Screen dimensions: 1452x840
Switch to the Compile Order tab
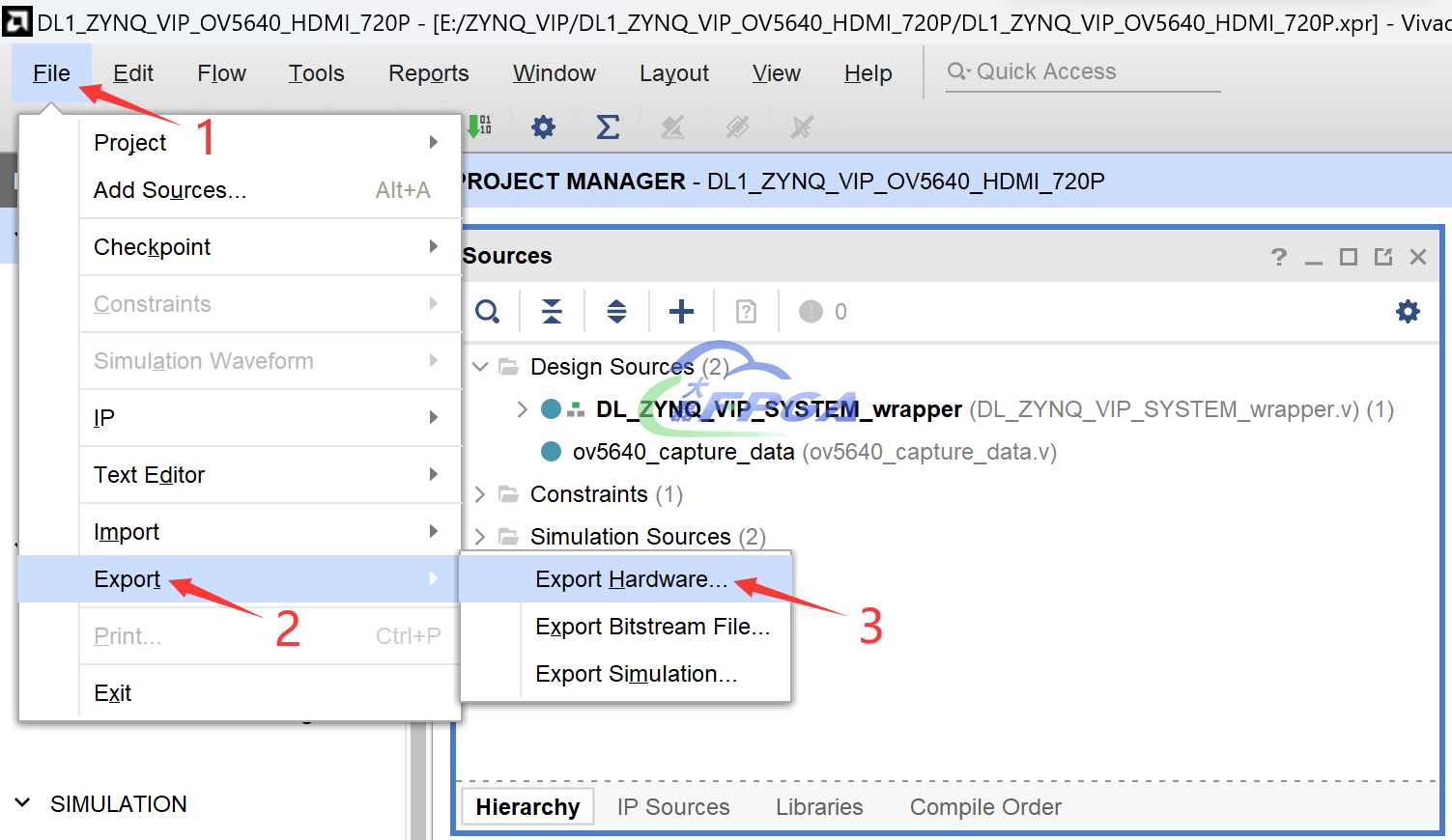click(x=985, y=807)
